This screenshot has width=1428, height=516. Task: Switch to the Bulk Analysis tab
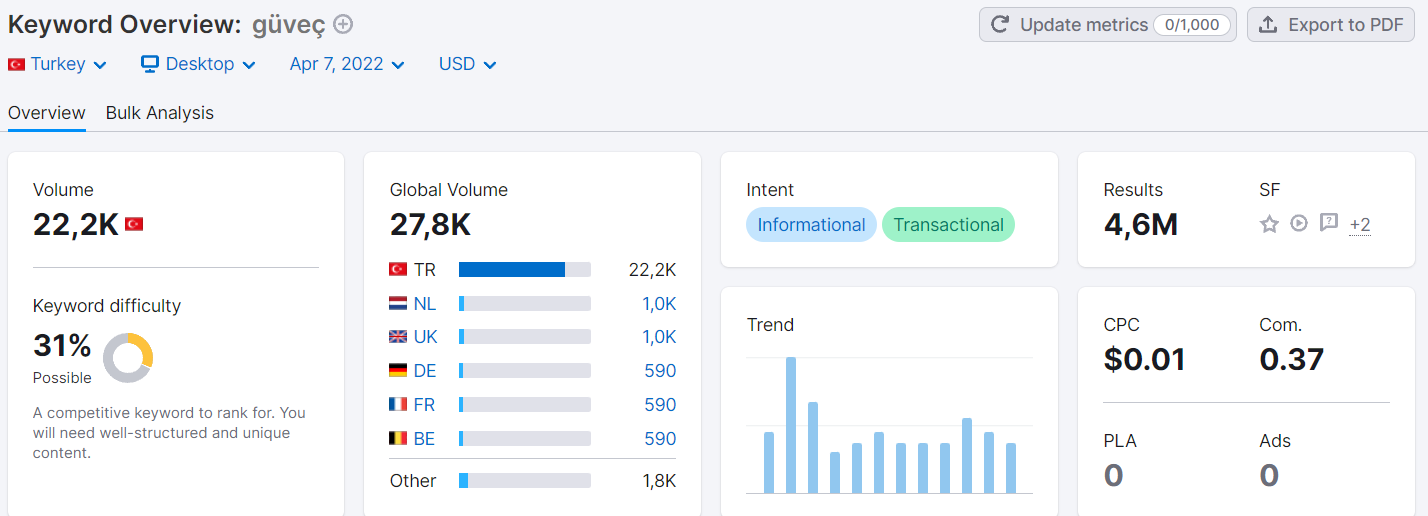160,113
